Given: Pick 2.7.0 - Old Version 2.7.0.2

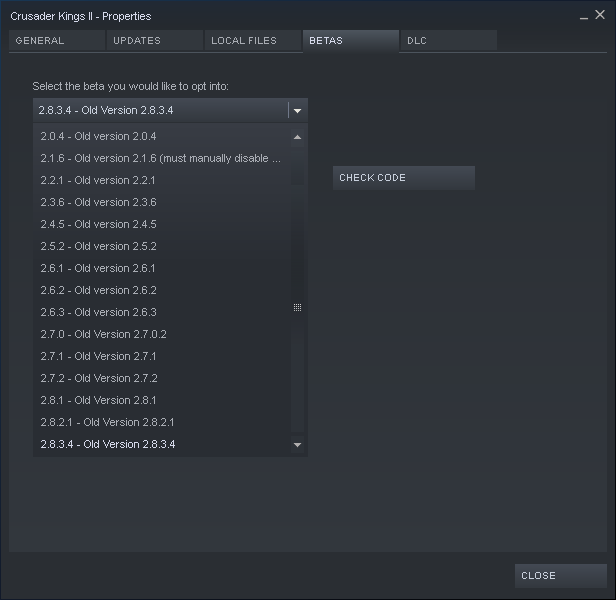Looking at the screenshot, I should pyautogui.click(x=162, y=334).
